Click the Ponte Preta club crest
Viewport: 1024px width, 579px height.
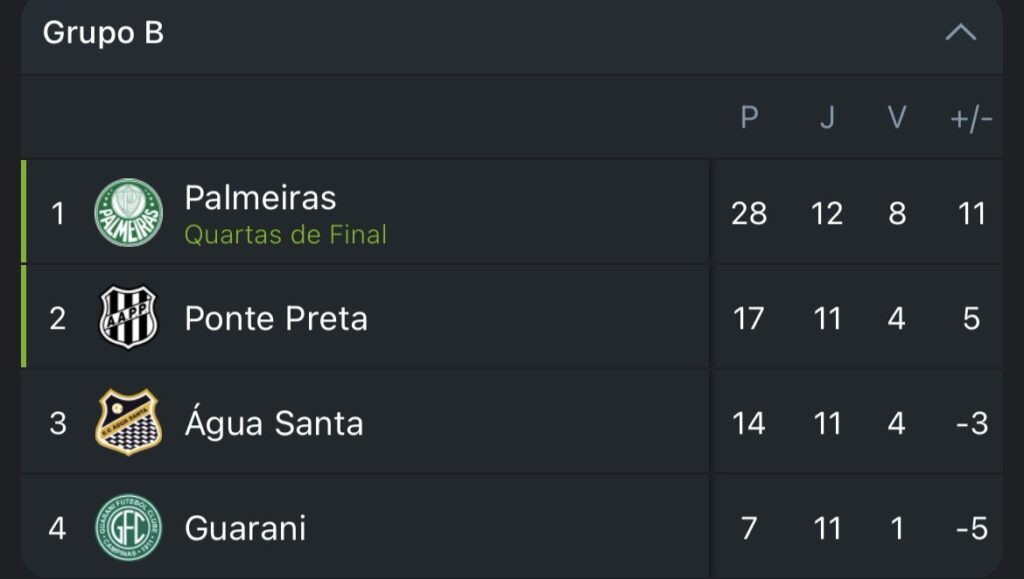128,318
